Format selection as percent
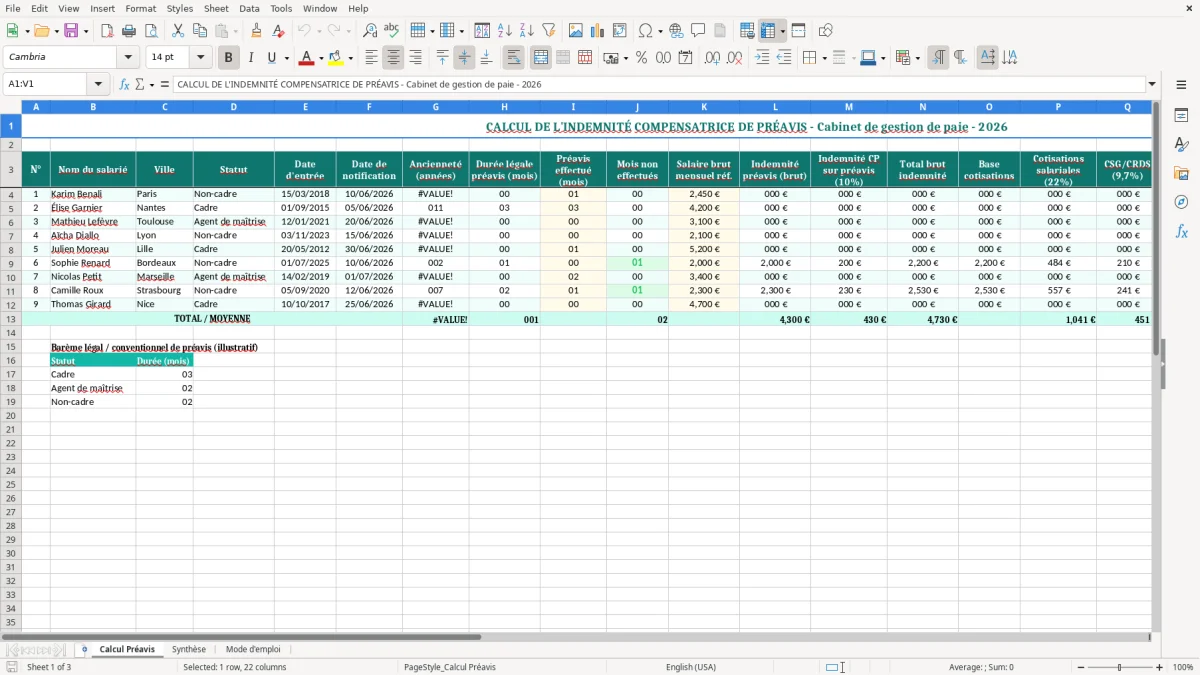Viewport: 1200px width, 675px height. point(641,58)
